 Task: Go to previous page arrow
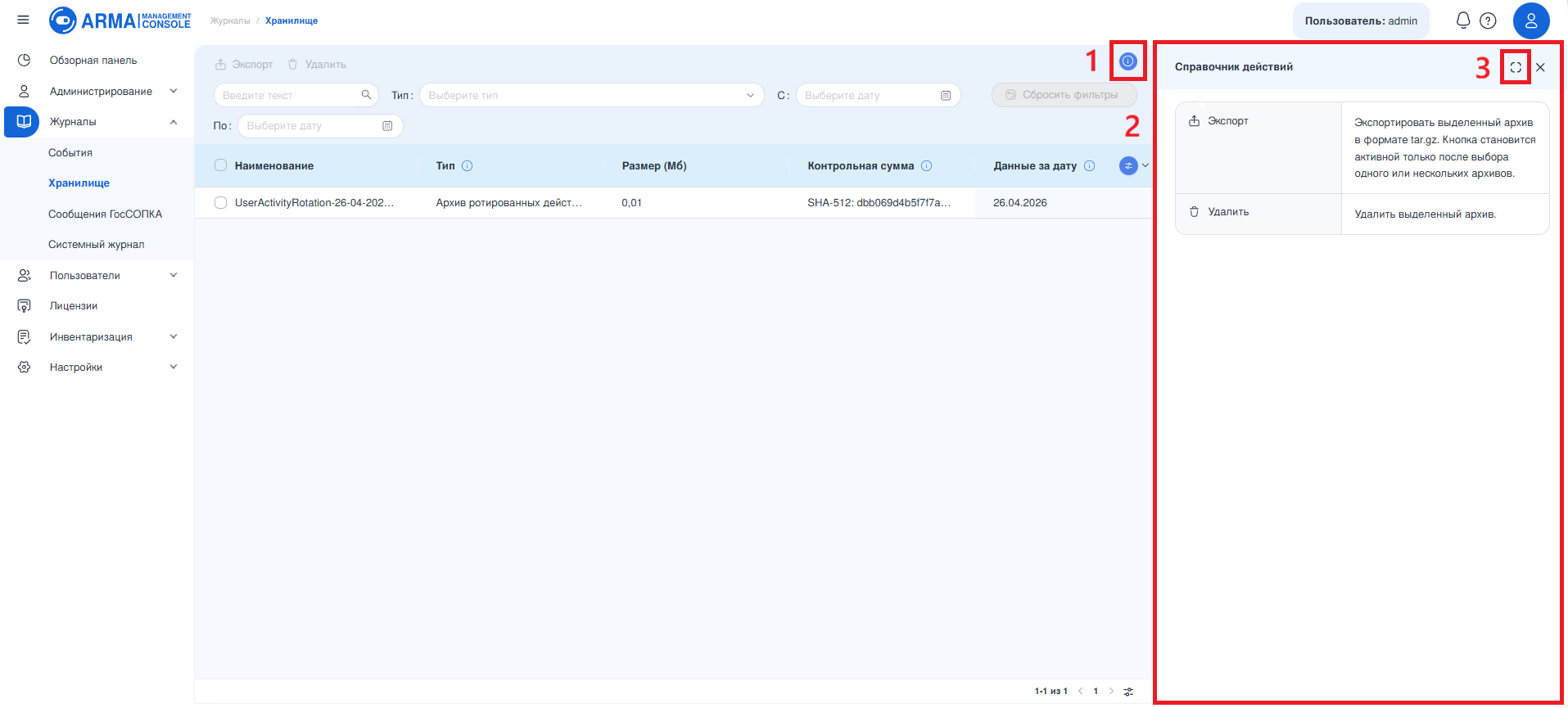[x=1081, y=692]
